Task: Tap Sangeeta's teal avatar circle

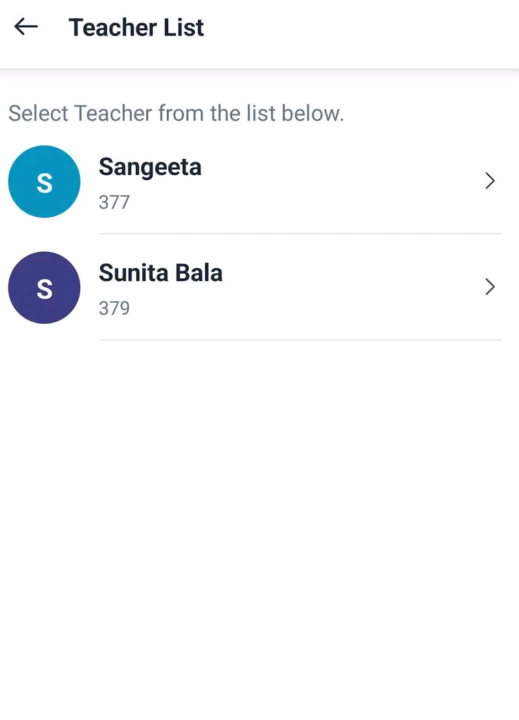Action: click(x=44, y=181)
